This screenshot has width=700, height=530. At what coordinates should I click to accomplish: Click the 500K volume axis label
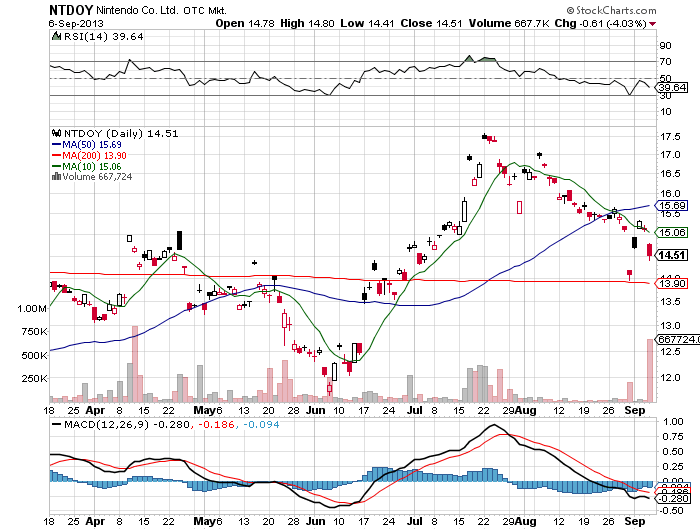click(x=34, y=355)
